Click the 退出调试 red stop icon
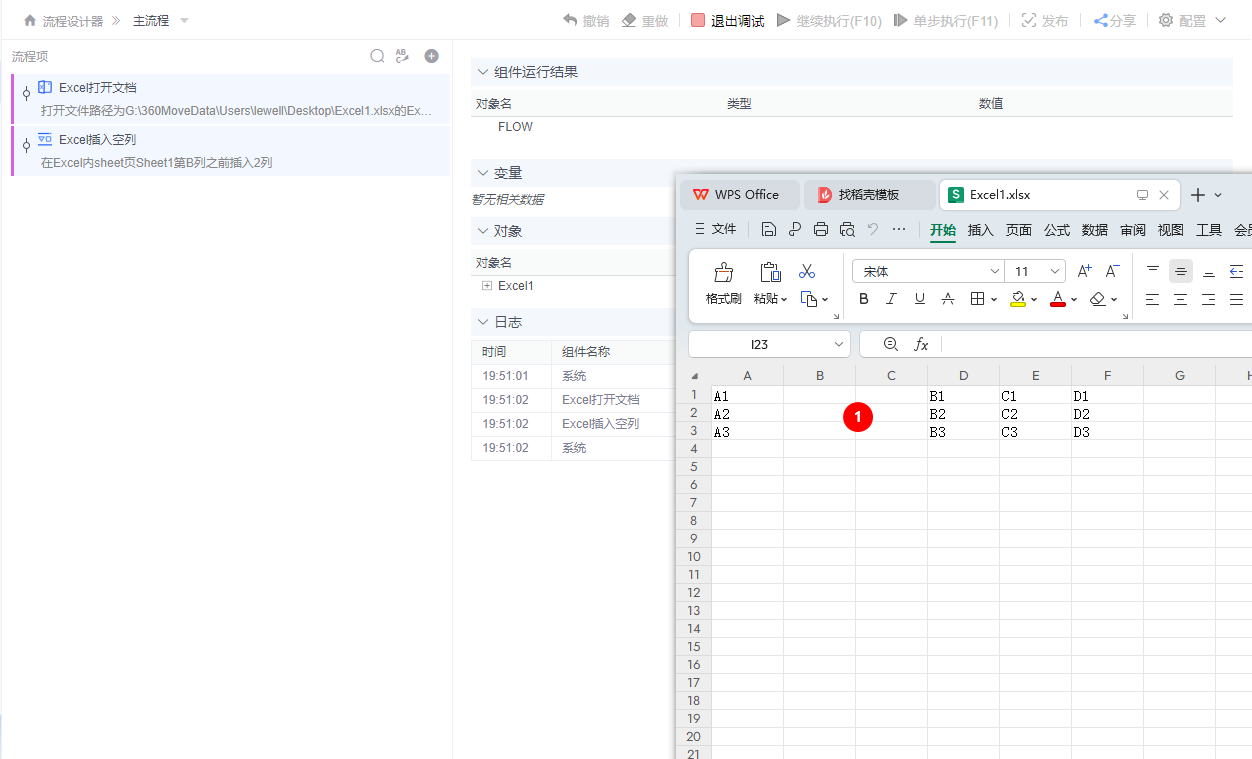This screenshot has height=759, width=1252. click(x=698, y=20)
